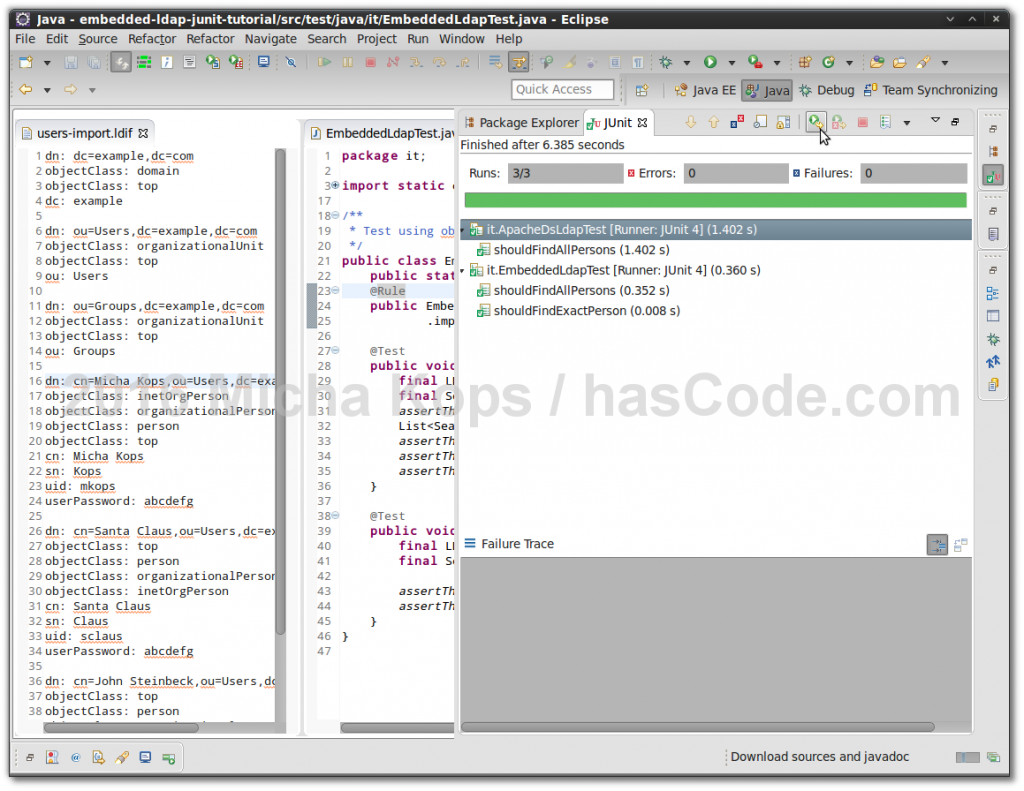The image size is (1024, 791).
Task: Switch to the Debug perspective
Action: tap(833, 90)
